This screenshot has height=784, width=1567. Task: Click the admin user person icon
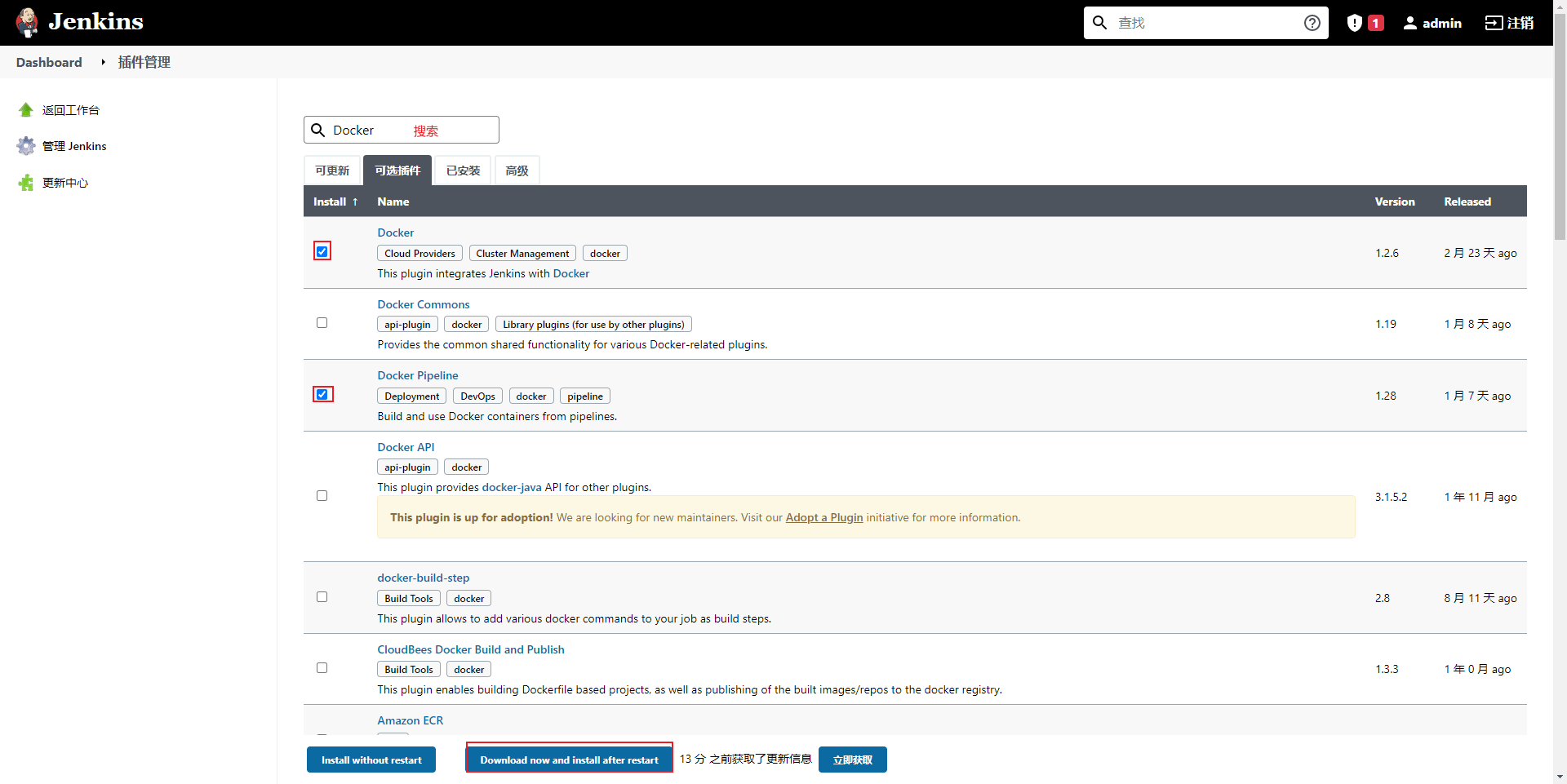[1409, 23]
